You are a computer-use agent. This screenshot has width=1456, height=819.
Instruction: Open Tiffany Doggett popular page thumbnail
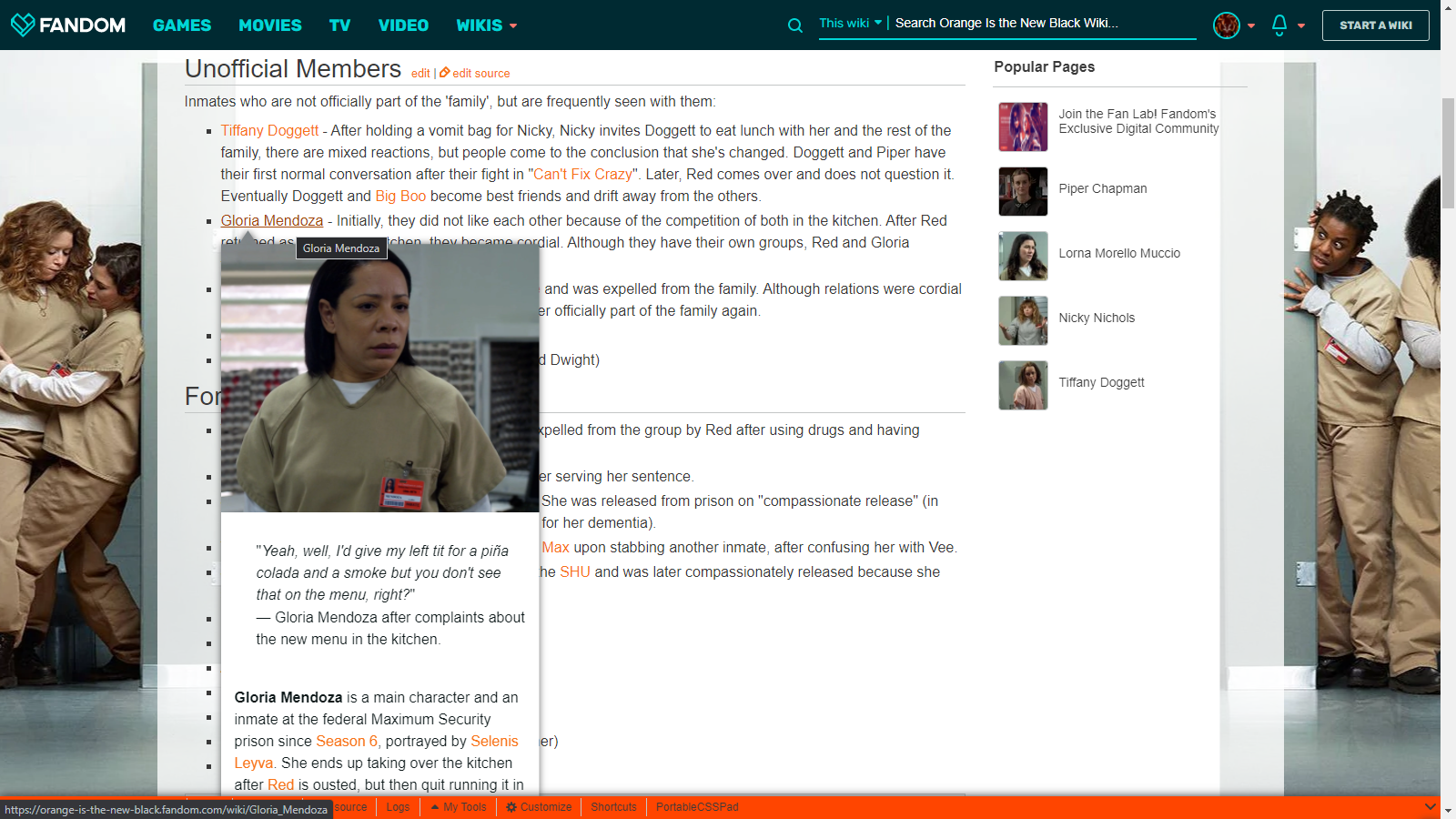(1023, 385)
